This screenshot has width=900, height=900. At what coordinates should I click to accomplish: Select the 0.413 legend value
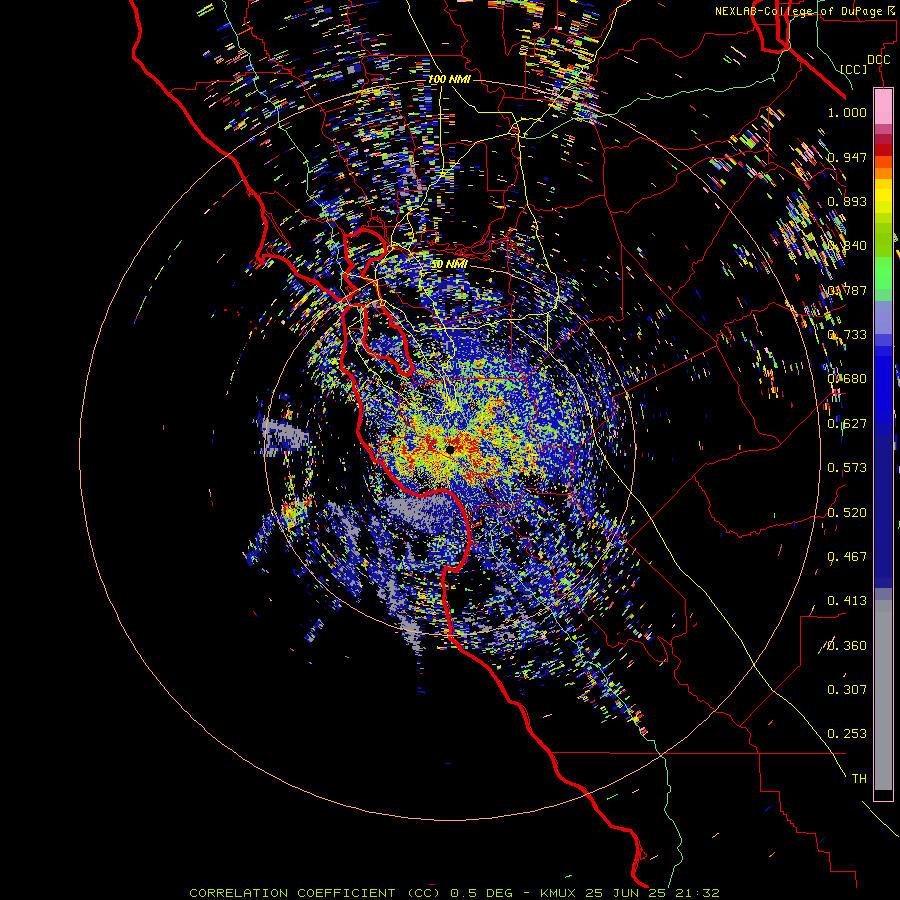[847, 600]
